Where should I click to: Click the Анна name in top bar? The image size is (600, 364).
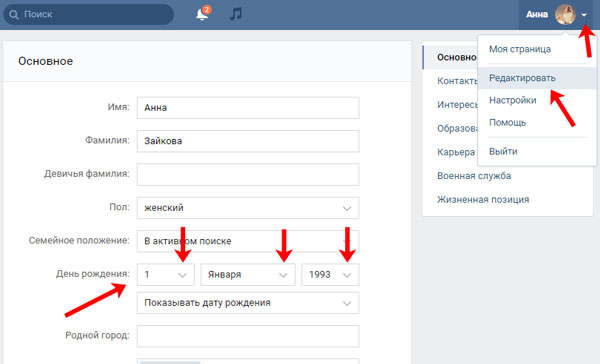(537, 15)
